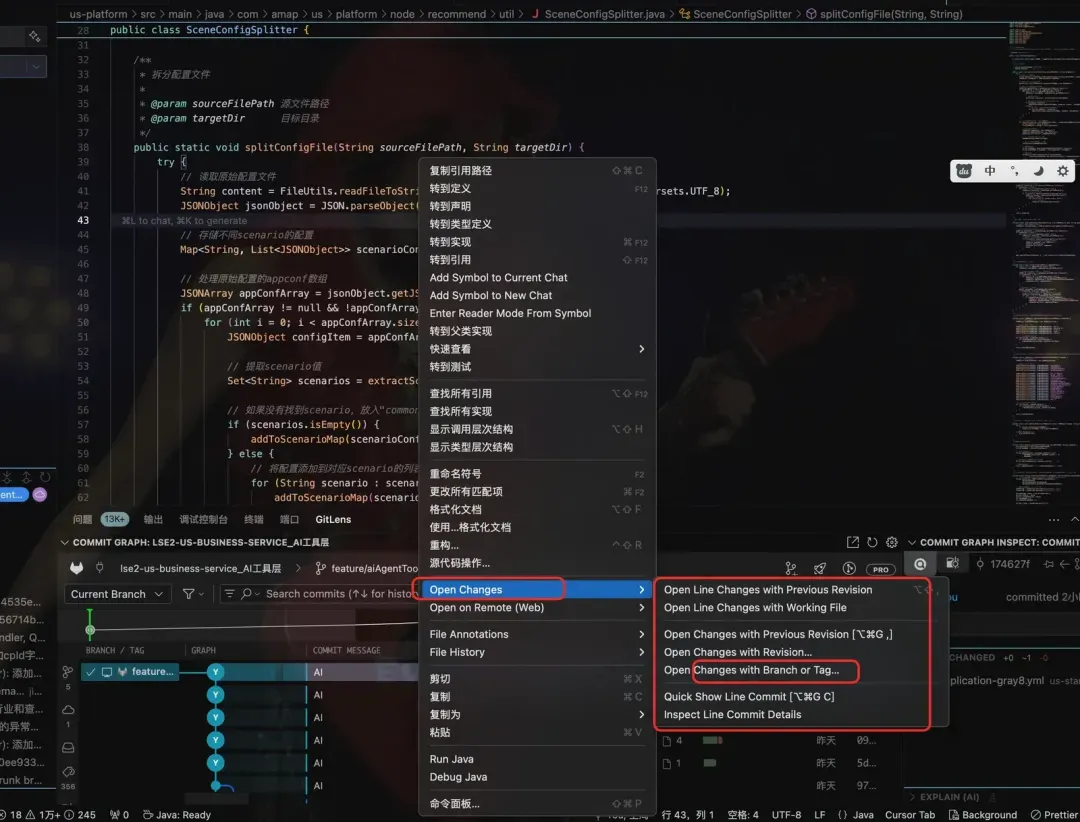1080x822 pixels.
Task: Select Open Line Changes with Working File
Action: coord(755,607)
